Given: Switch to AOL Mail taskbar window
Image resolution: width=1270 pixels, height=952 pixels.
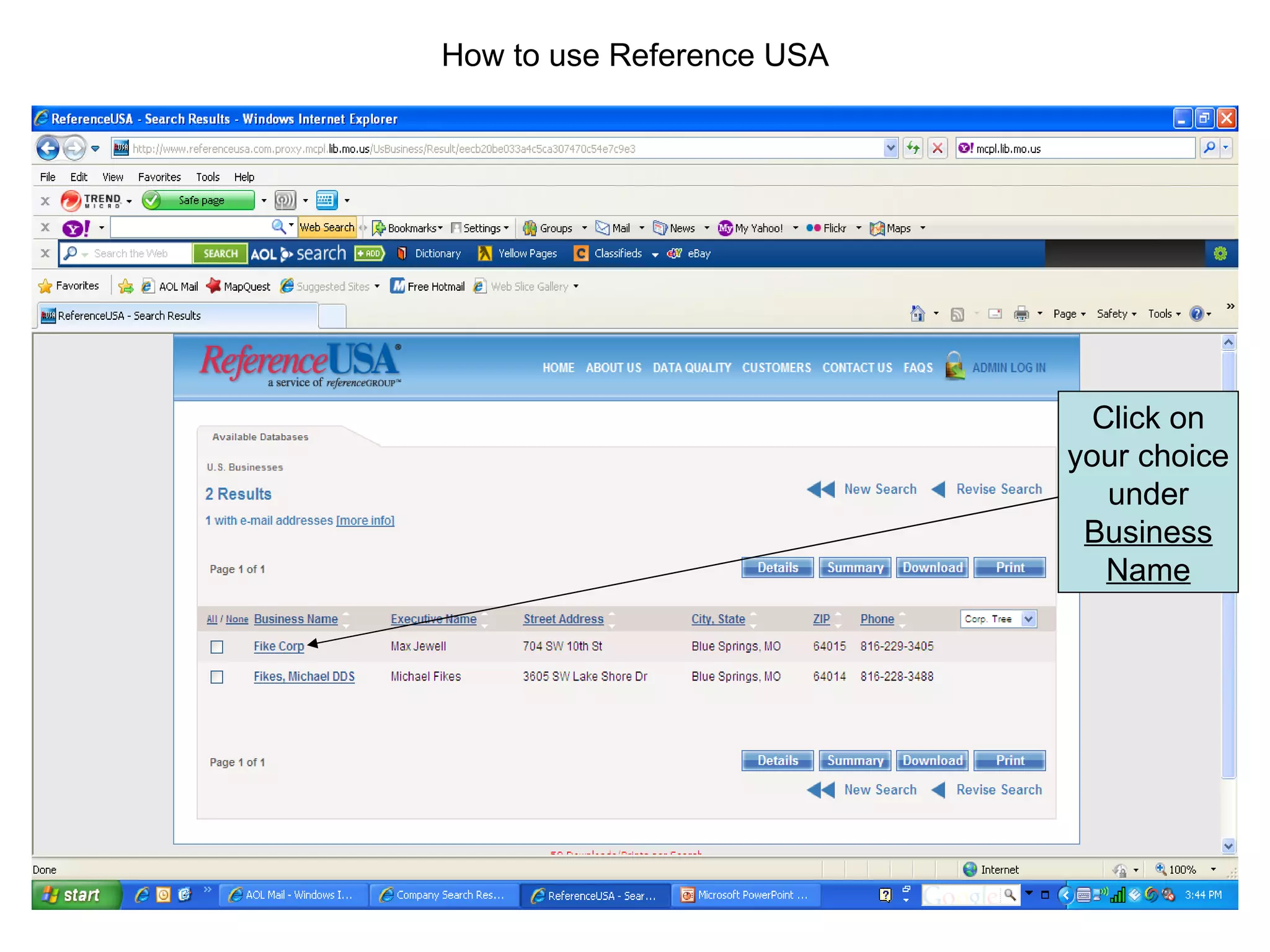Looking at the screenshot, I should point(293,895).
